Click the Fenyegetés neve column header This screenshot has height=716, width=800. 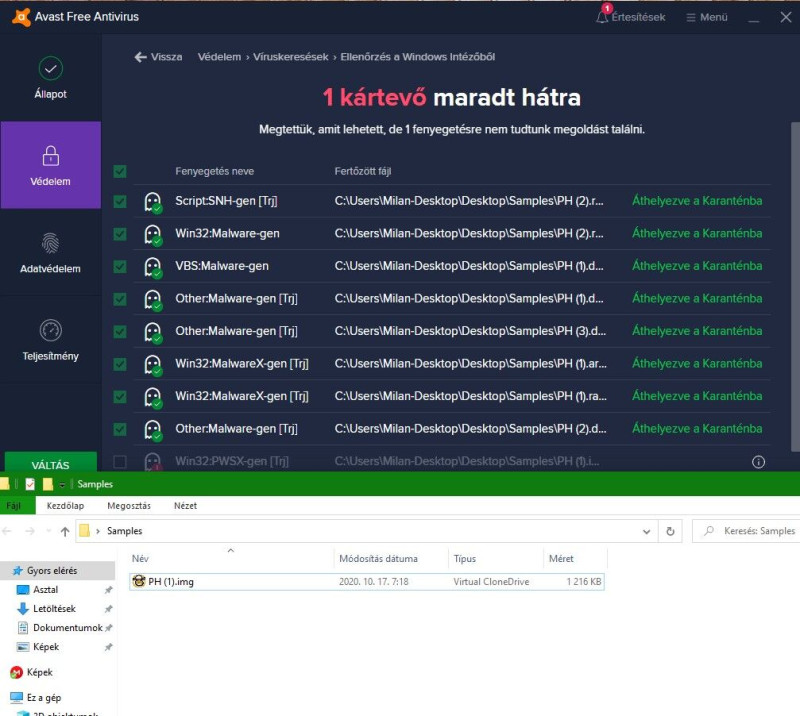coord(214,171)
